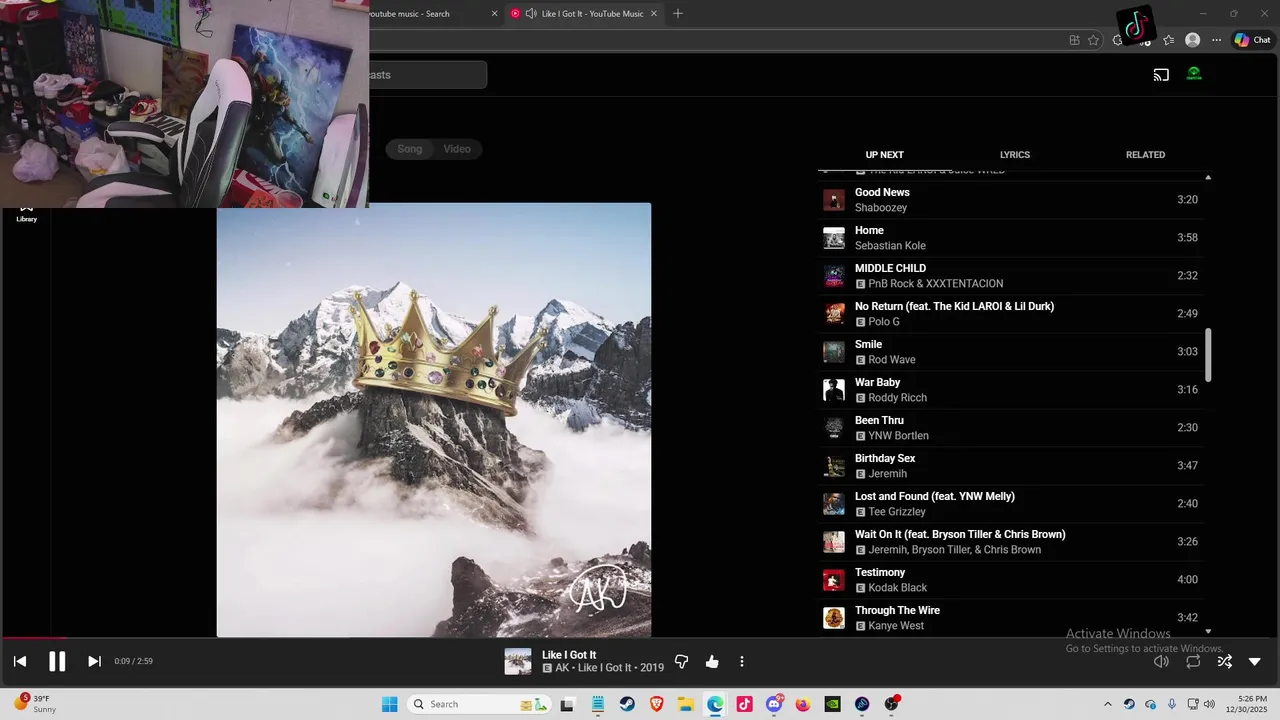
Task: Skip to the next track
Action: pos(94,661)
